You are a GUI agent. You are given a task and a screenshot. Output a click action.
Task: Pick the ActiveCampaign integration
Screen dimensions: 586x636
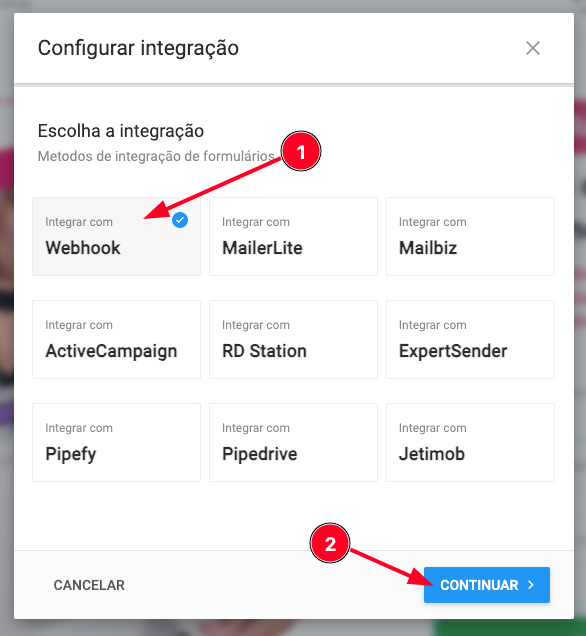click(x=116, y=339)
